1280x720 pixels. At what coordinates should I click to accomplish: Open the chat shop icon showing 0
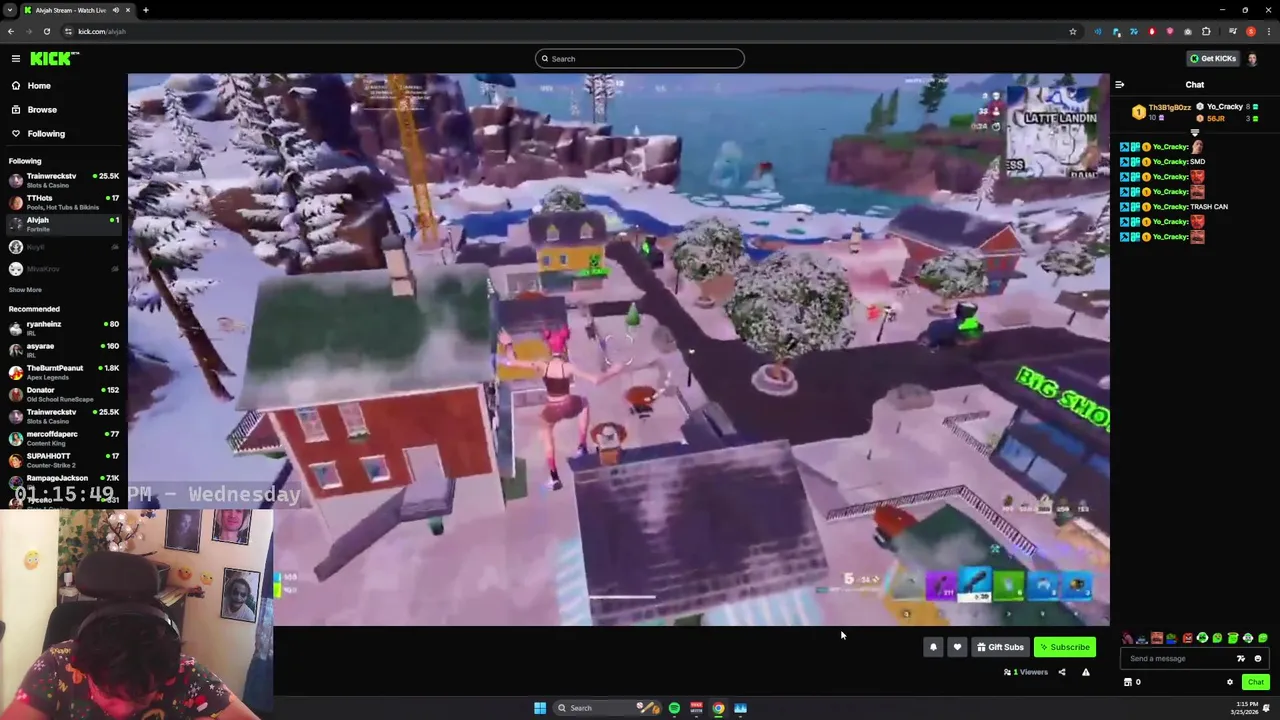(1132, 682)
